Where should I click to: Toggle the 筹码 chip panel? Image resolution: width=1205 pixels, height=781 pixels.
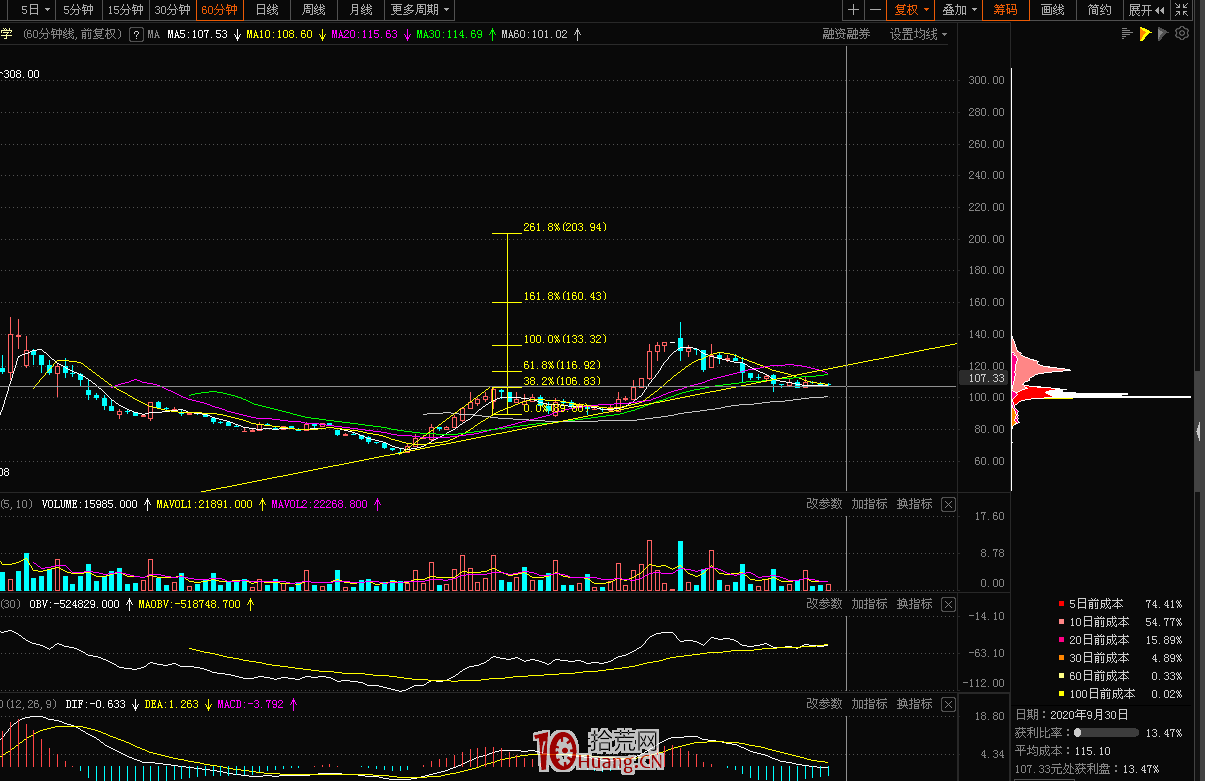(x=1005, y=10)
